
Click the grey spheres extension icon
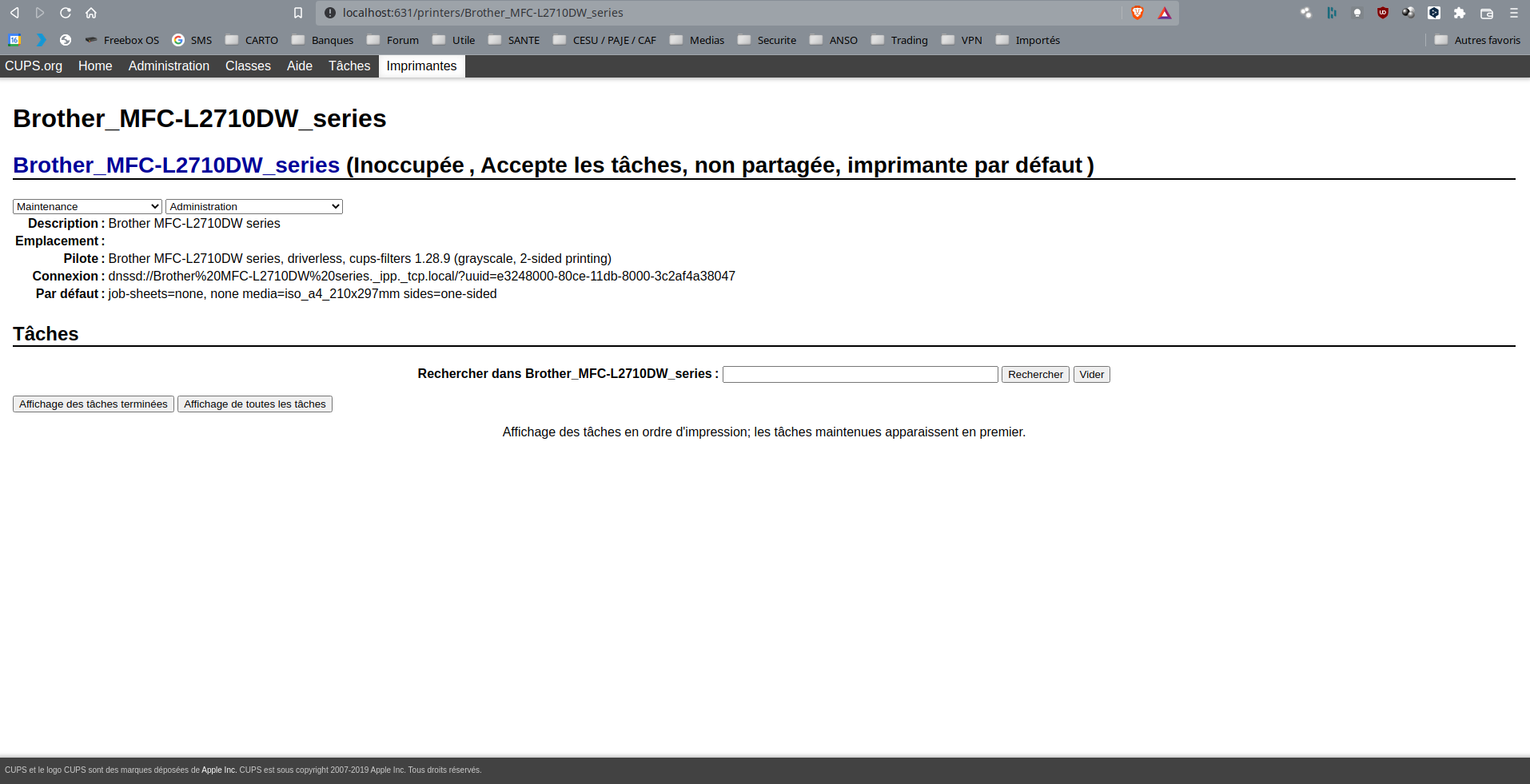(x=1408, y=13)
